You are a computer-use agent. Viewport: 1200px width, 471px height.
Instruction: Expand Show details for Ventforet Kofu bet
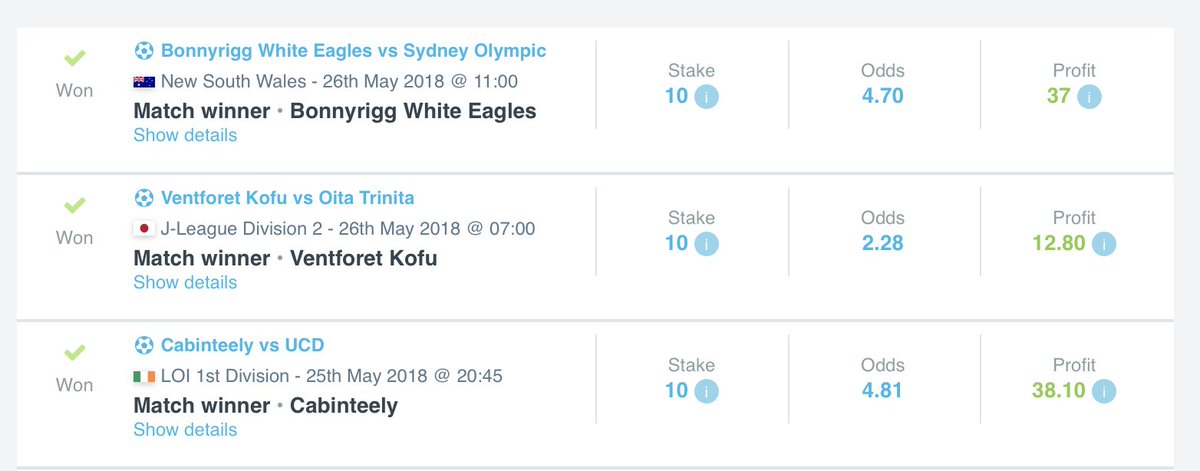click(x=185, y=282)
